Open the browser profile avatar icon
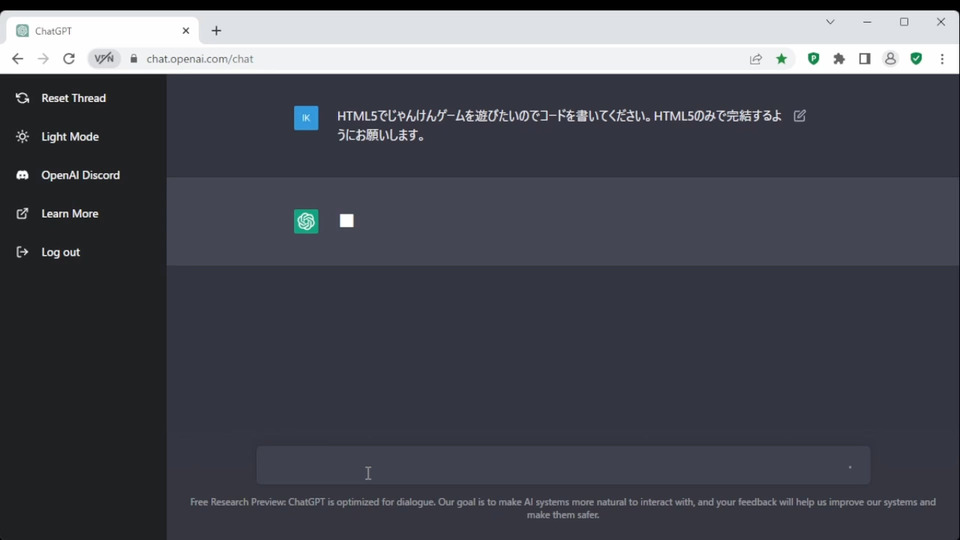The width and height of the screenshot is (960, 540). (890, 59)
